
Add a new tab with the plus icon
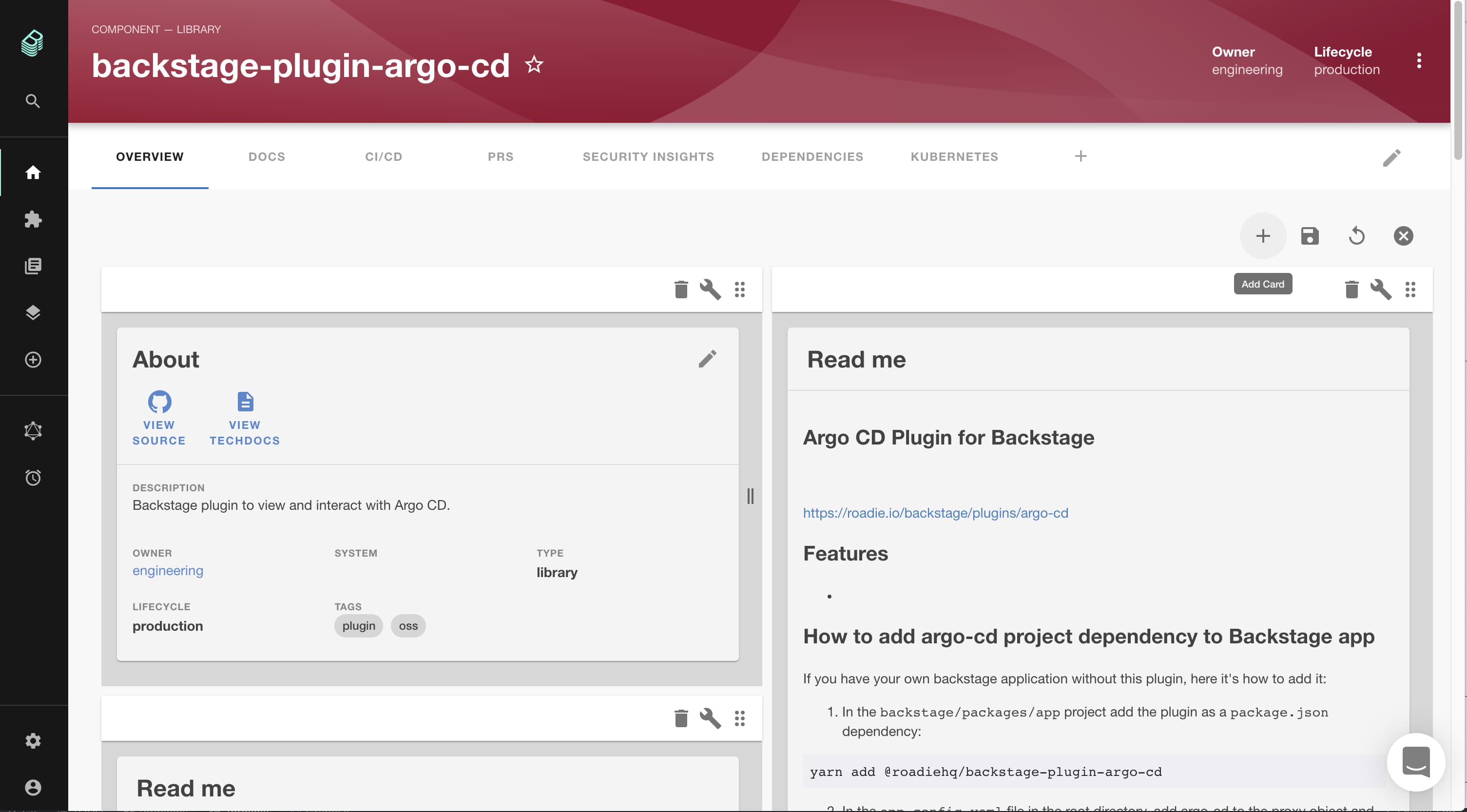tap(1081, 156)
